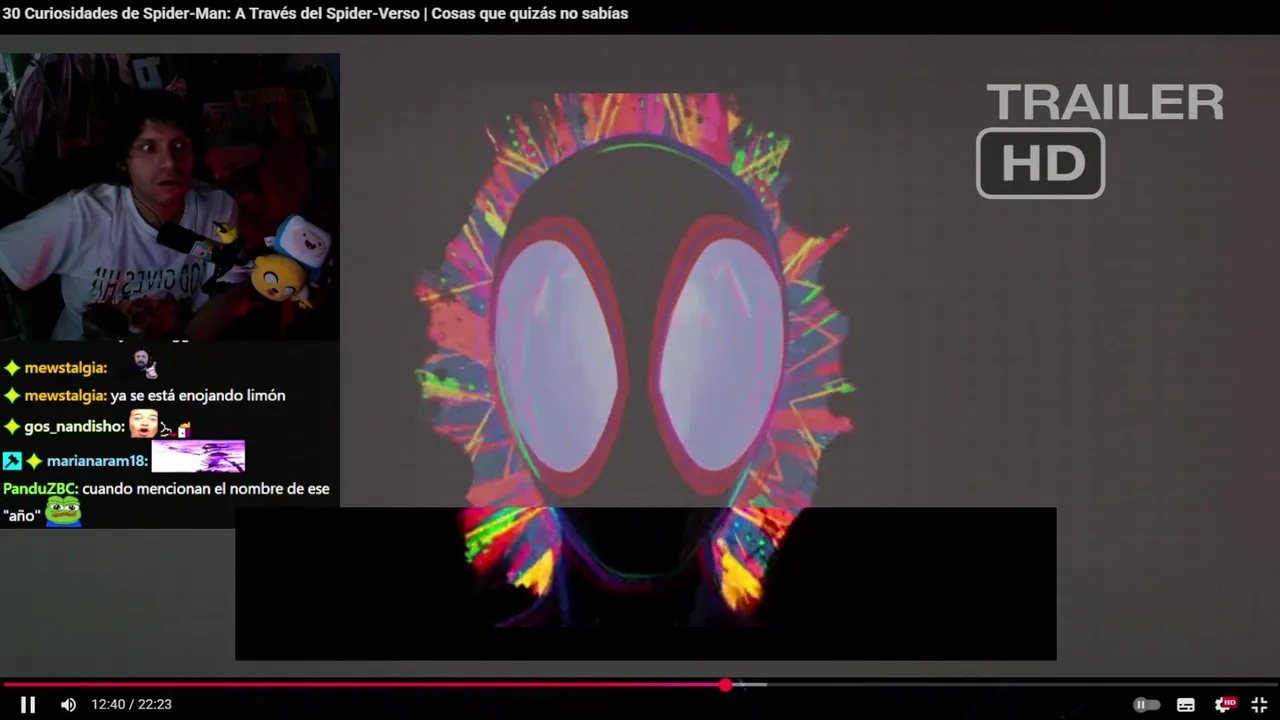This screenshot has width=1280, height=720.
Task: Click the streamer webcam overlay
Action: (170, 197)
